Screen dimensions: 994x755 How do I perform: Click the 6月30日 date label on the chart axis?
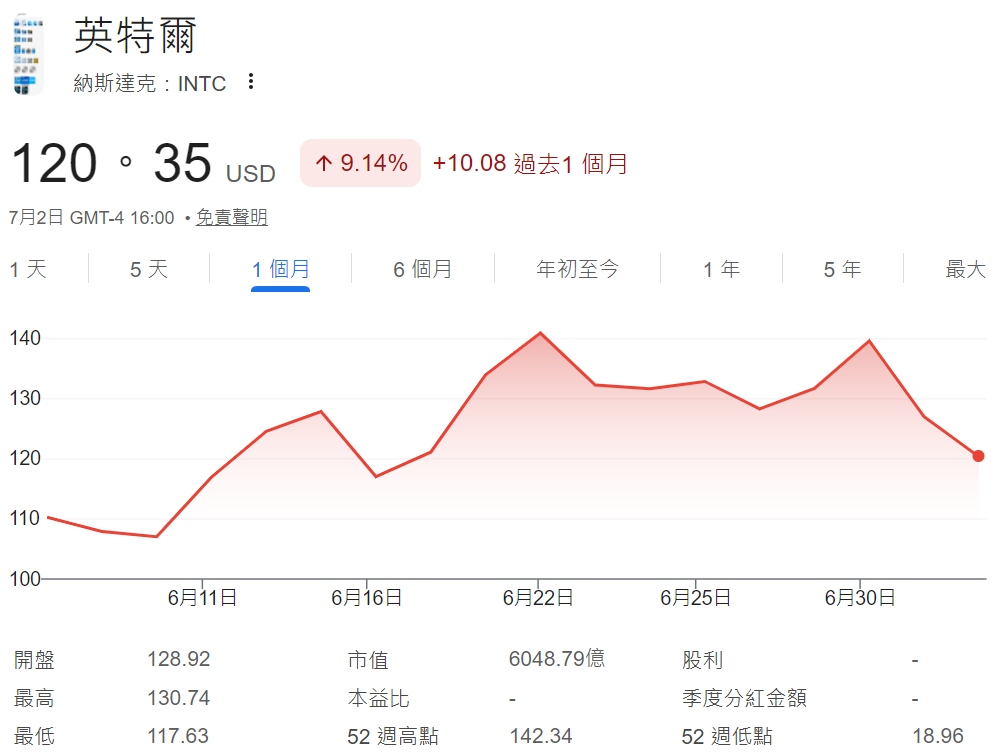(x=860, y=597)
